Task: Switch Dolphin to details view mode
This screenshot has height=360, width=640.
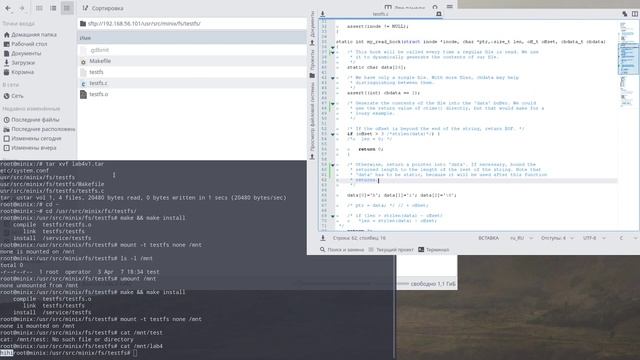Action: point(67,8)
